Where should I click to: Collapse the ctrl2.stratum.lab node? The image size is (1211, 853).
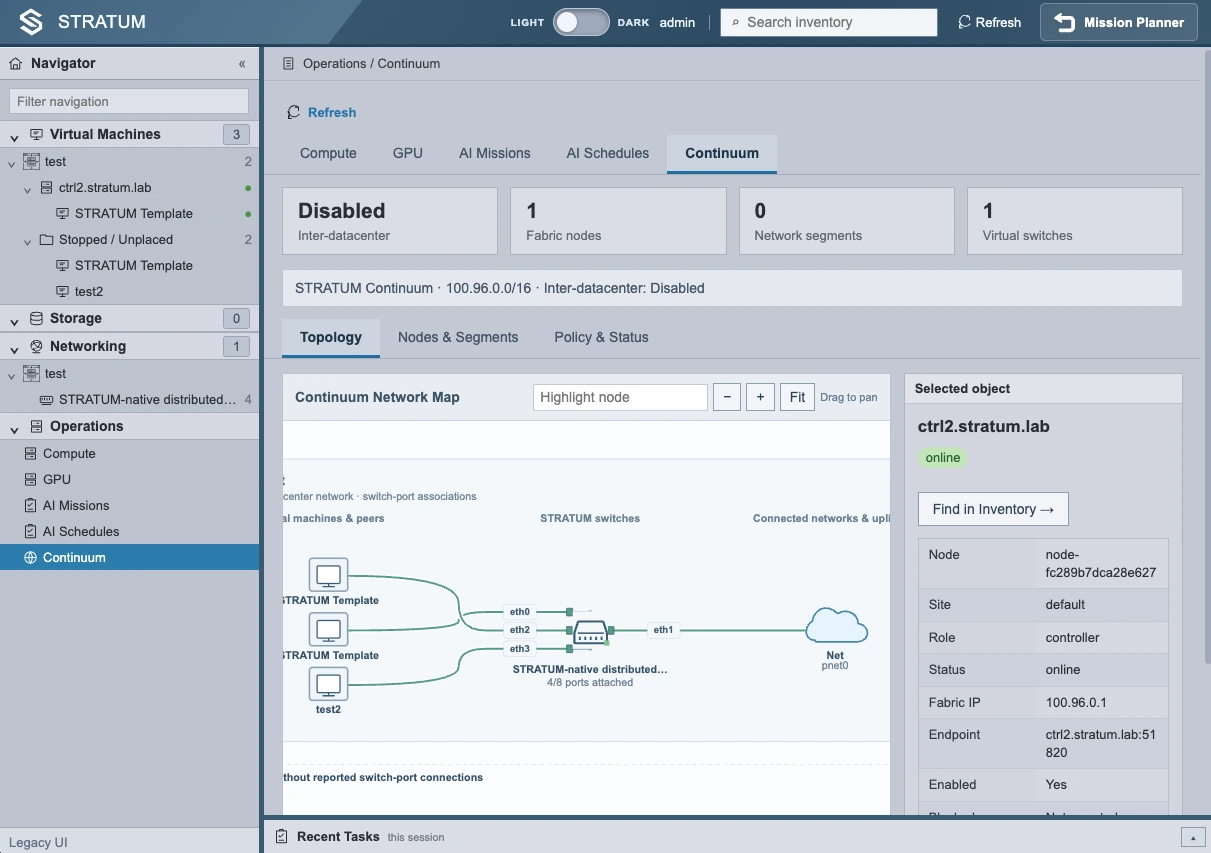point(28,188)
